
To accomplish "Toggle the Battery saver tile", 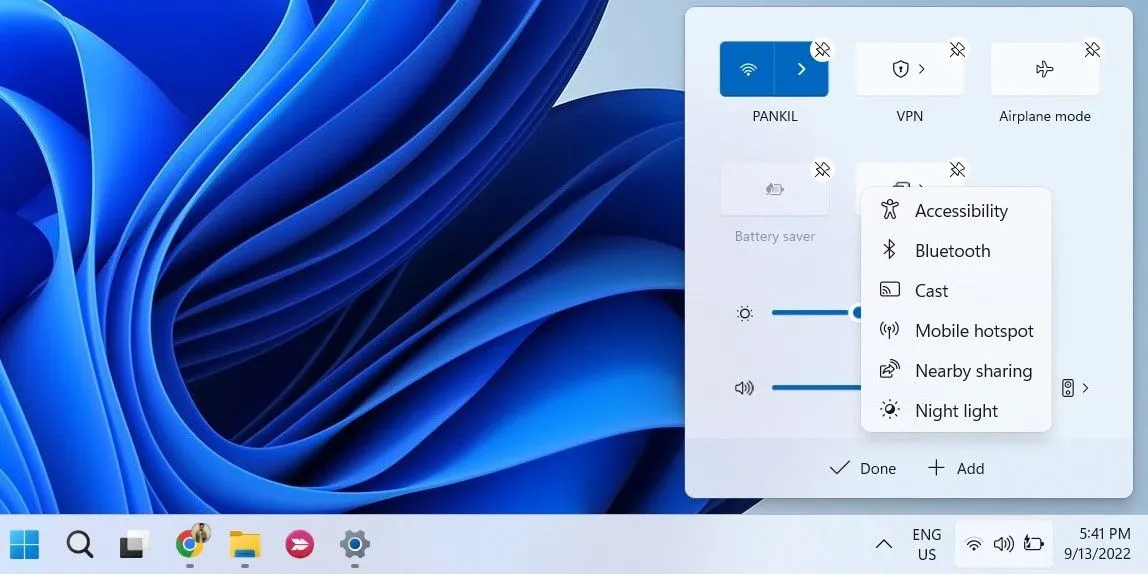I will (775, 189).
